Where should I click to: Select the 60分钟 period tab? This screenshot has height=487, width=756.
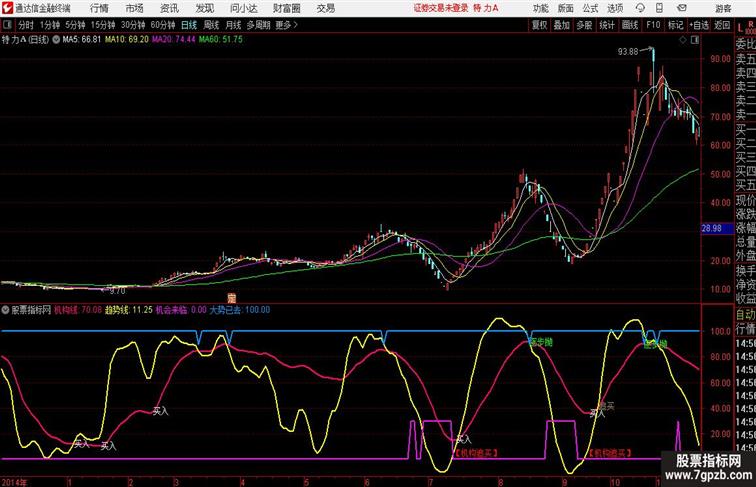click(163, 25)
